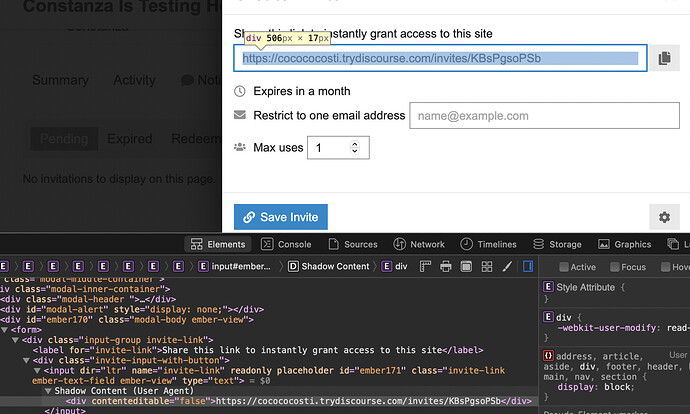Screen dimensions: 690x414
Task: Enable the Hover pseudo-class checkbox
Action: click(666, 267)
